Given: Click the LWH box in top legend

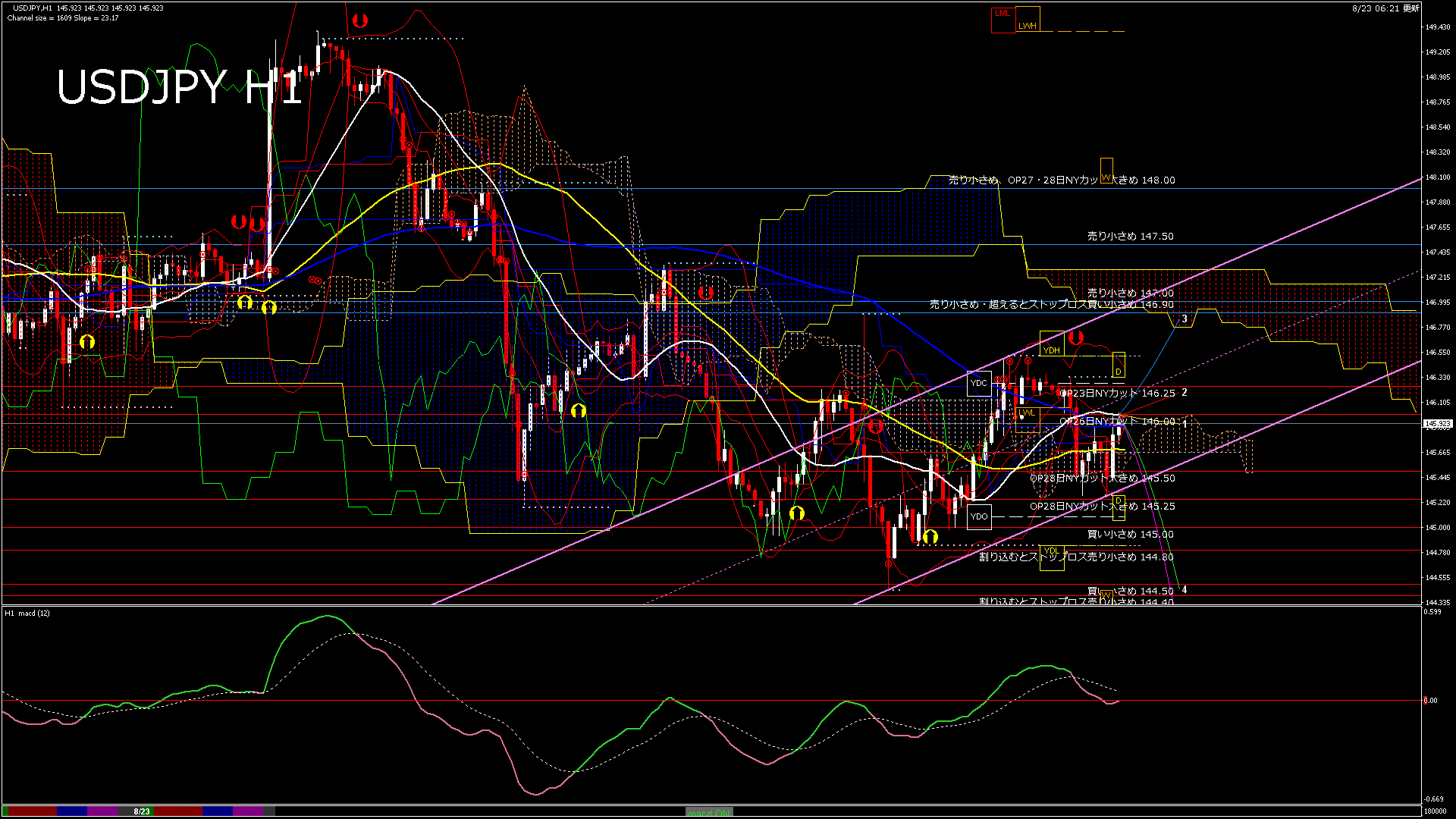Looking at the screenshot, I should click(1028, 20).
